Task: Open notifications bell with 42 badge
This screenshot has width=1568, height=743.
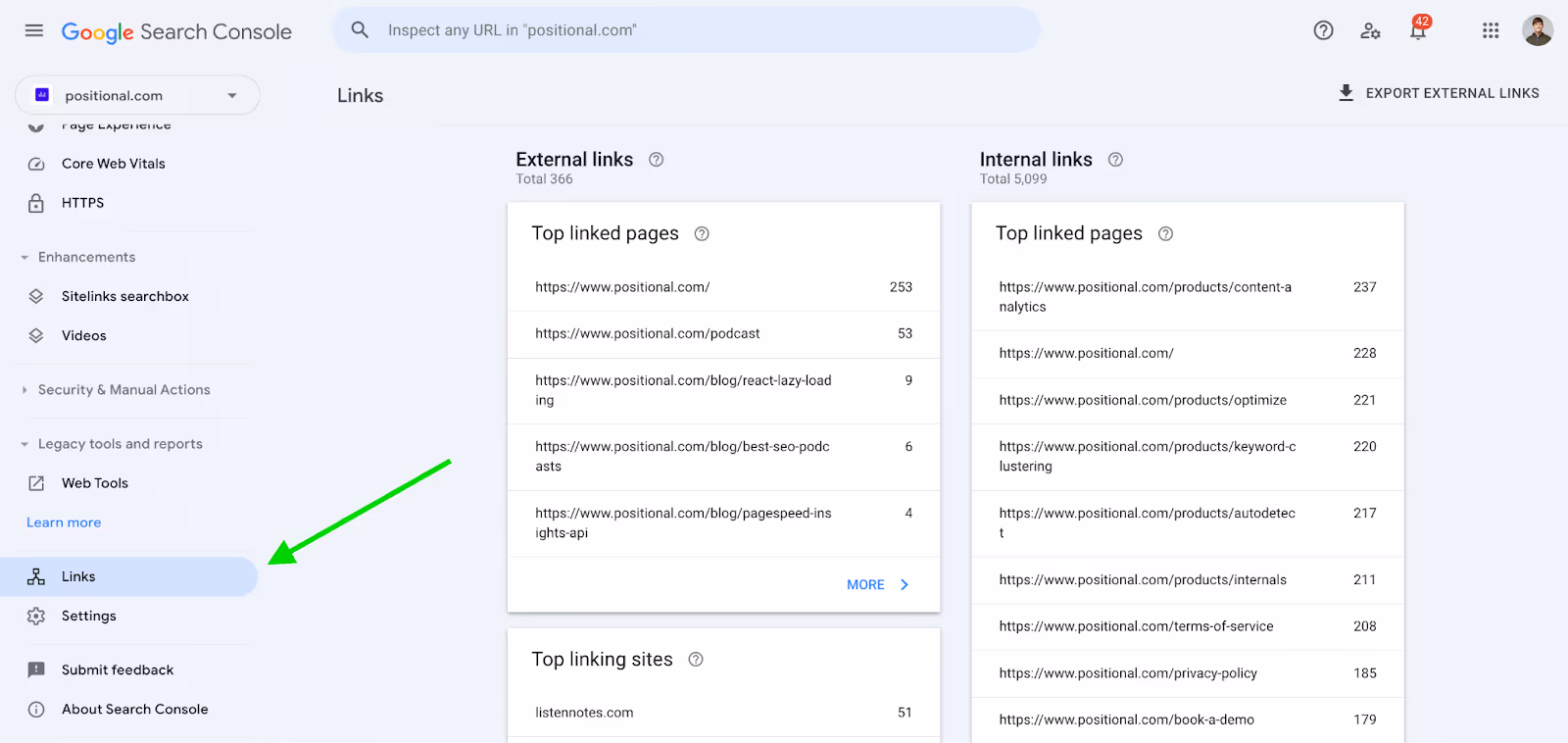Action: 1418,28
